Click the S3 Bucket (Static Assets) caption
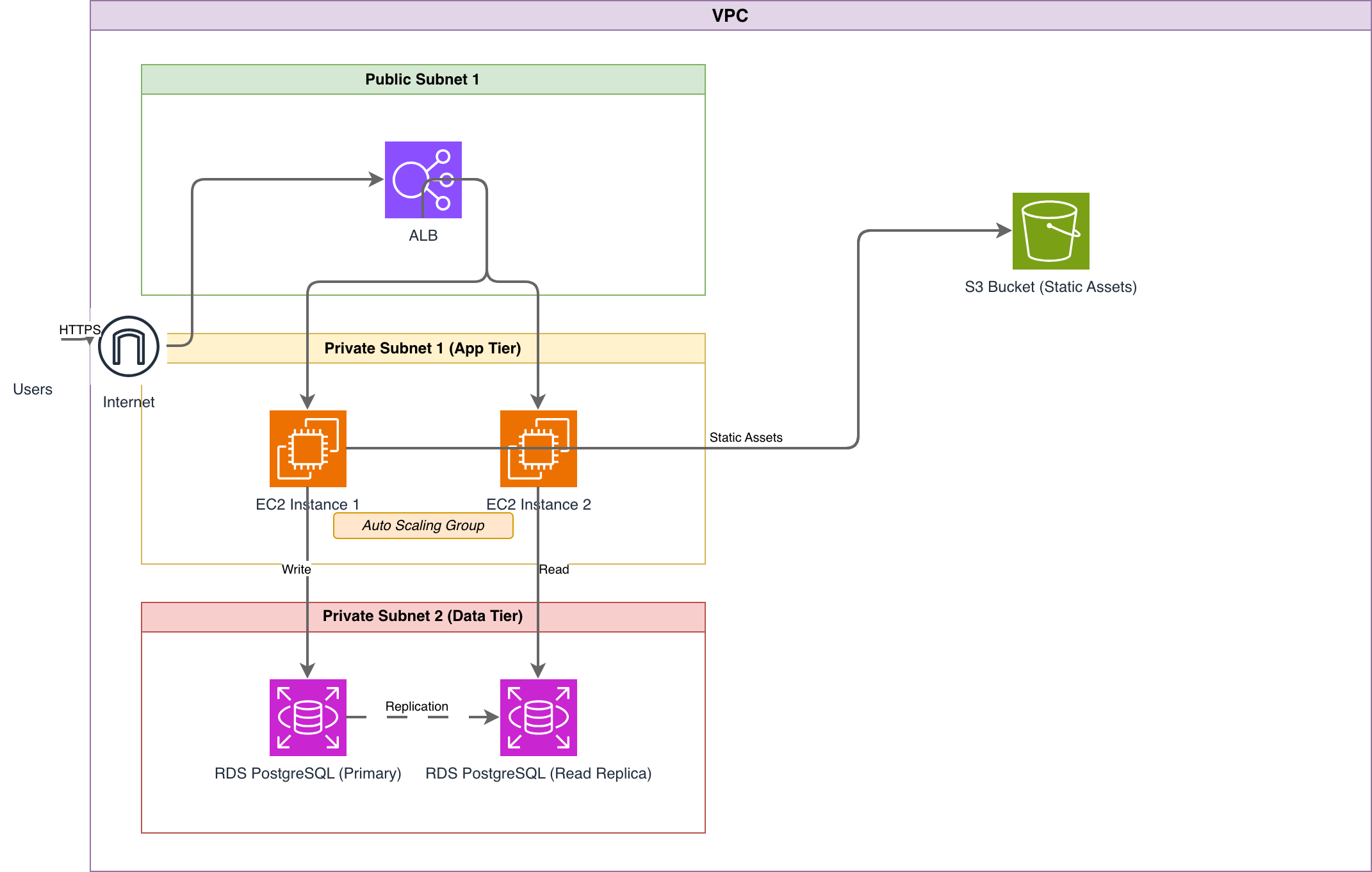 [1050, 287]
